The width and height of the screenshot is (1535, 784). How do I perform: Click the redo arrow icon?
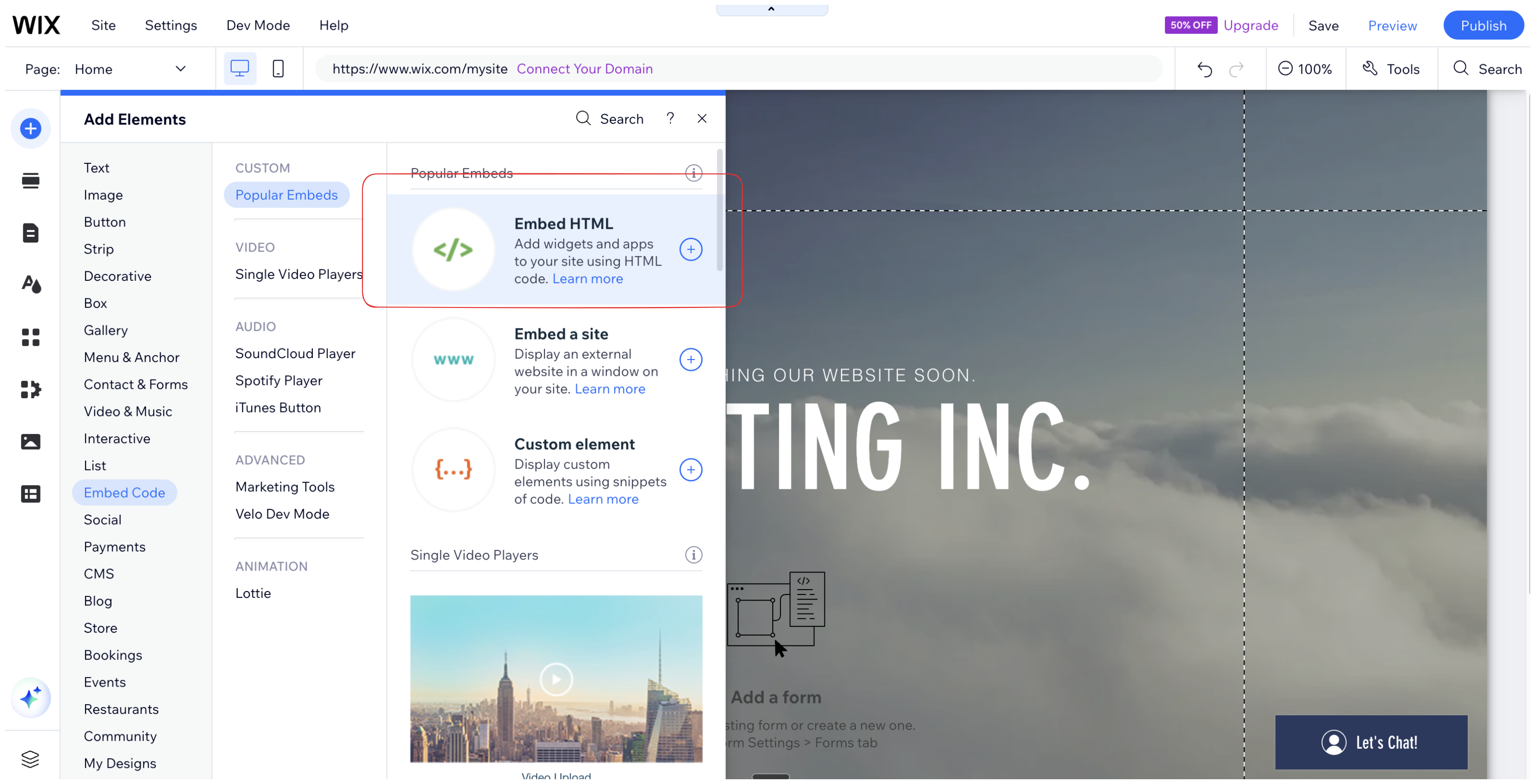(1237, 69)
